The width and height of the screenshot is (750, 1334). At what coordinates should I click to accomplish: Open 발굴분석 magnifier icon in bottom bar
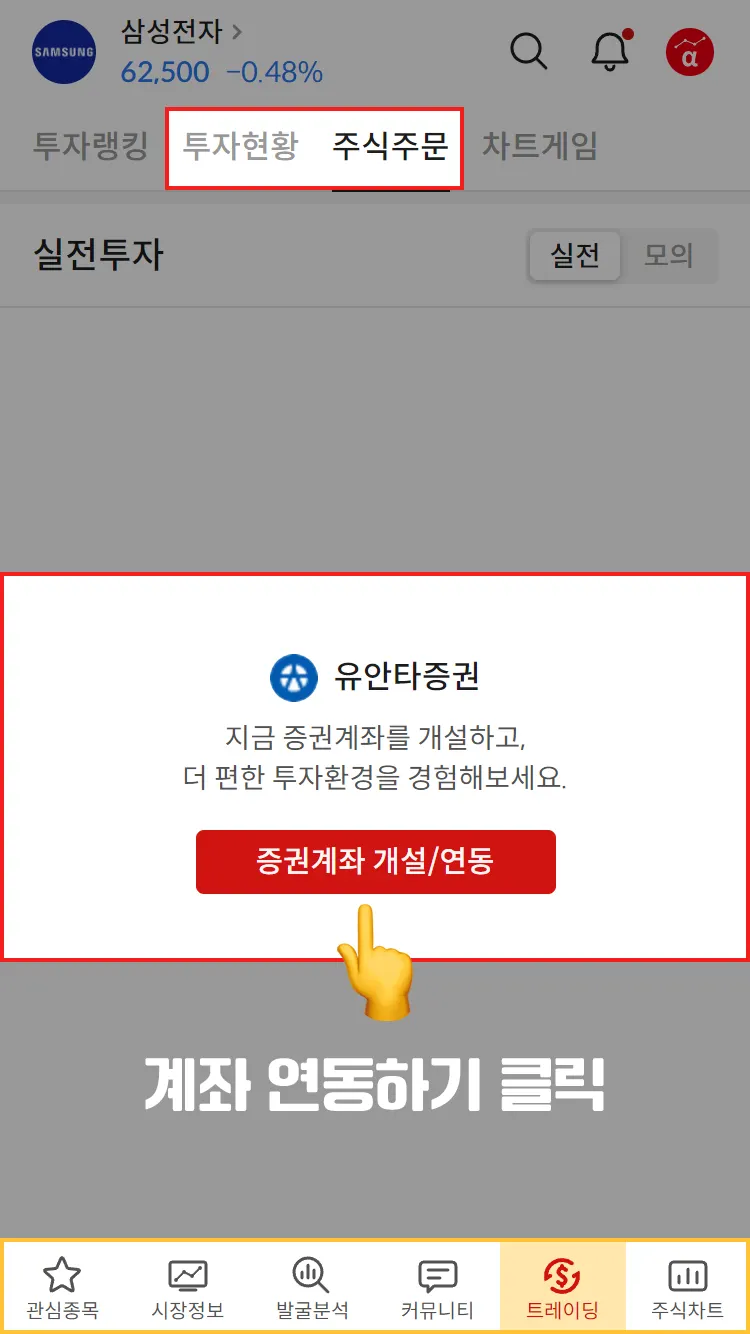pos(311,1275)
